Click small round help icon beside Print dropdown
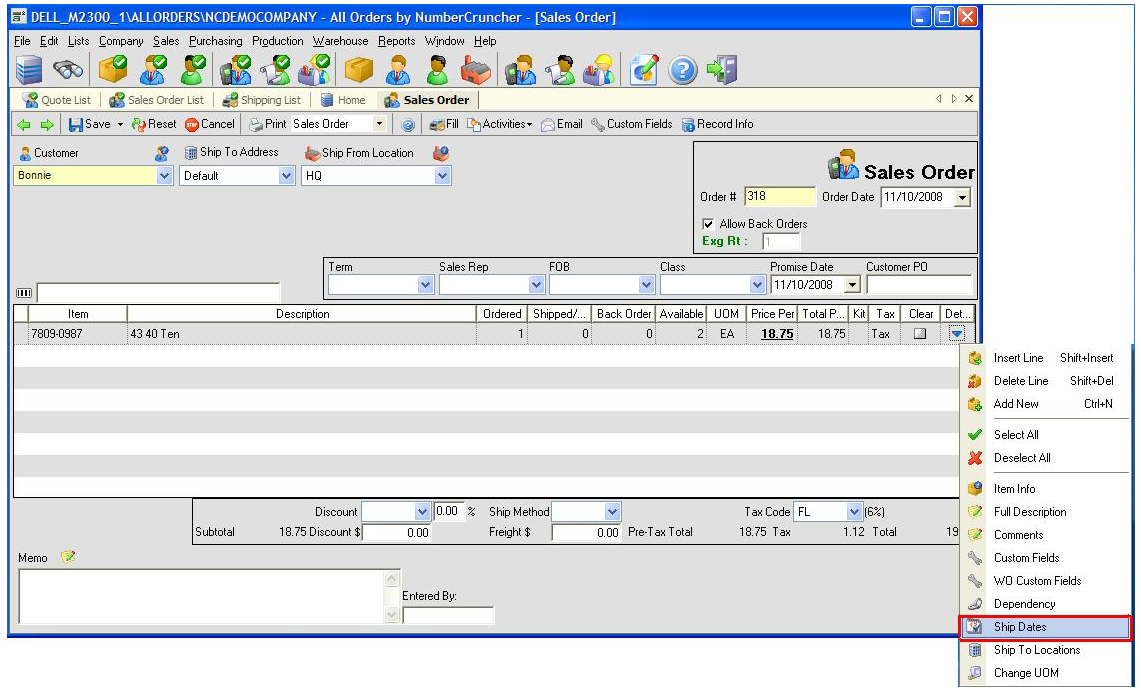Screen dimensions: 1141x691 (x=408, y=125)
